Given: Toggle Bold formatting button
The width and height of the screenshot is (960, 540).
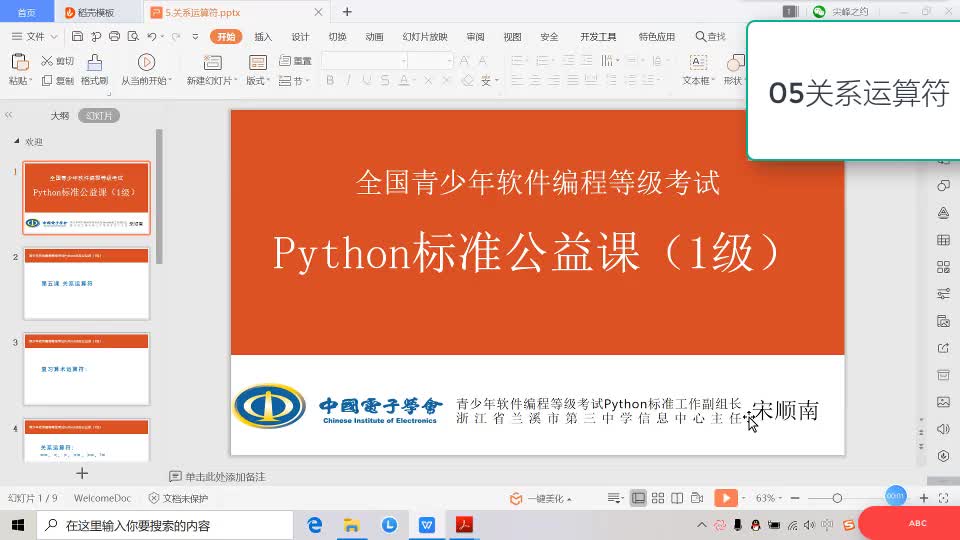Looking at the screenshot, I should [x=330, y=80].
